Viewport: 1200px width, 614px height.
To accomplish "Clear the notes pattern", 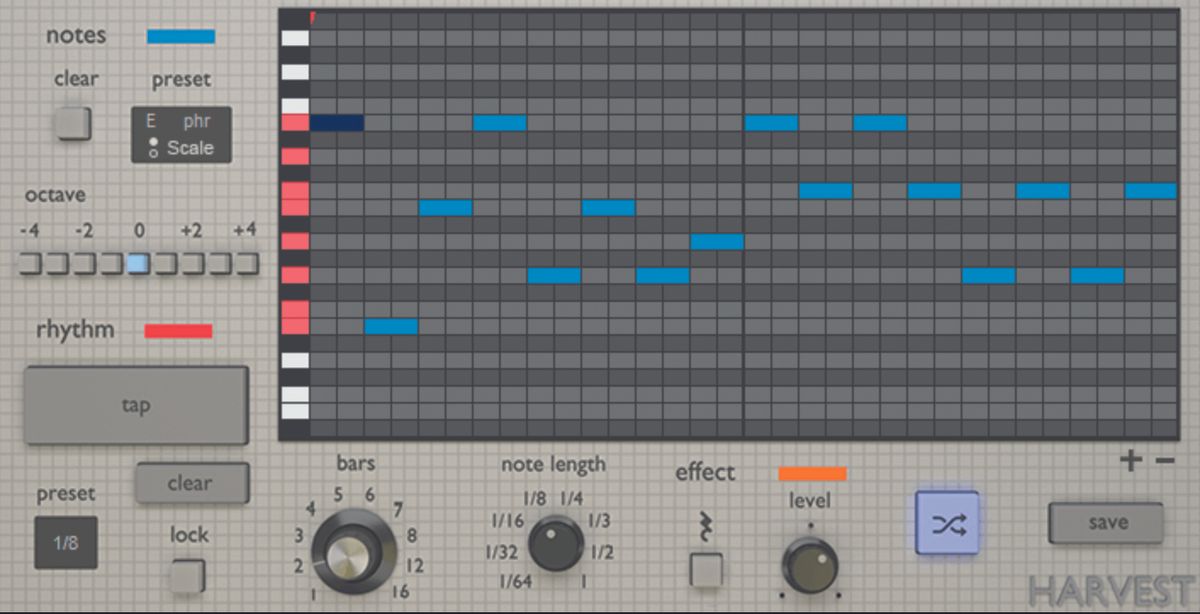I will coord(73,124).
